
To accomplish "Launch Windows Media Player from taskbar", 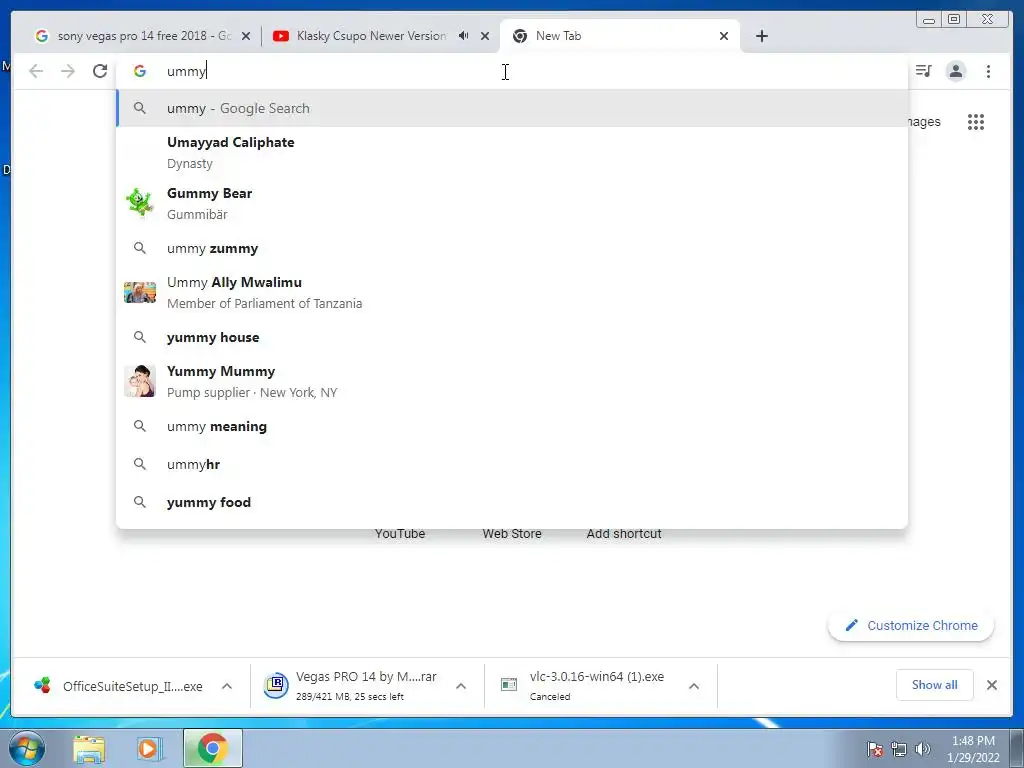I will (x=150, y=749).
